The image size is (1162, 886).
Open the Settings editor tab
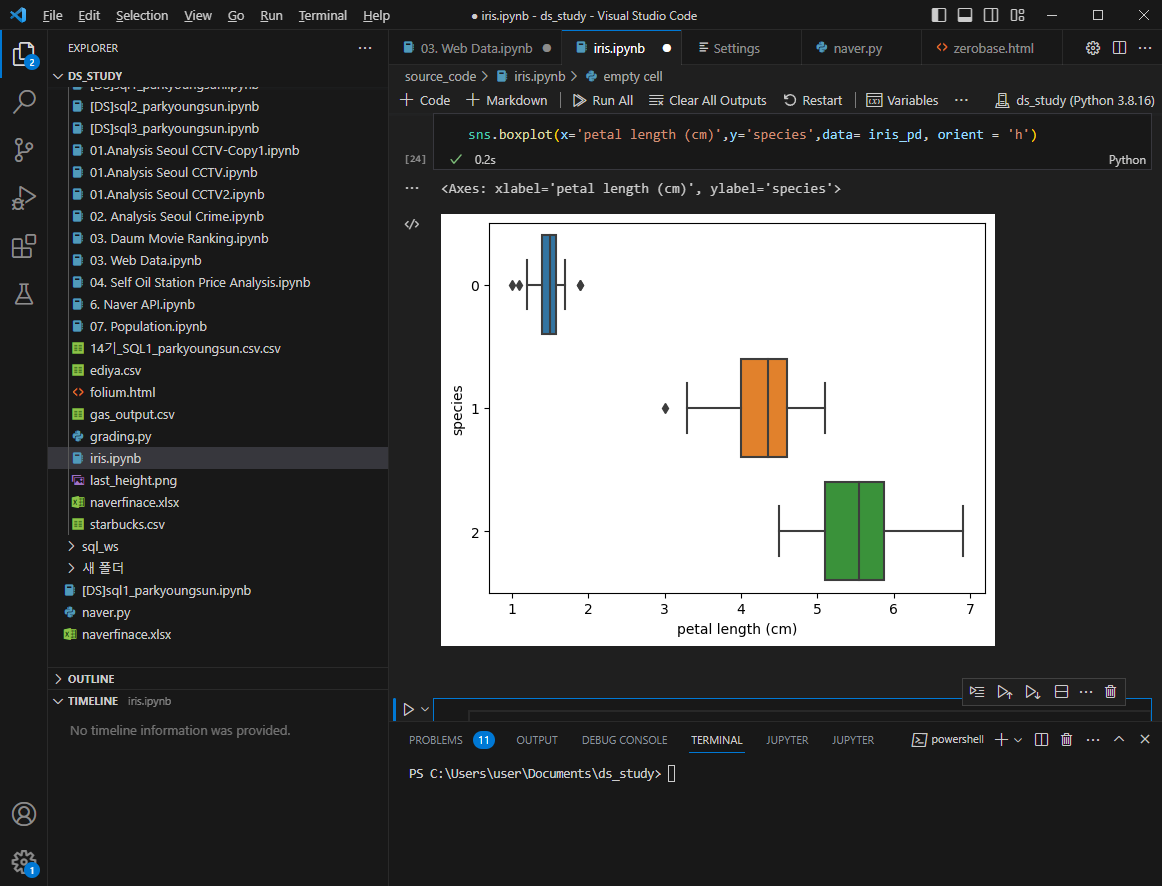(x=736, y=48)
